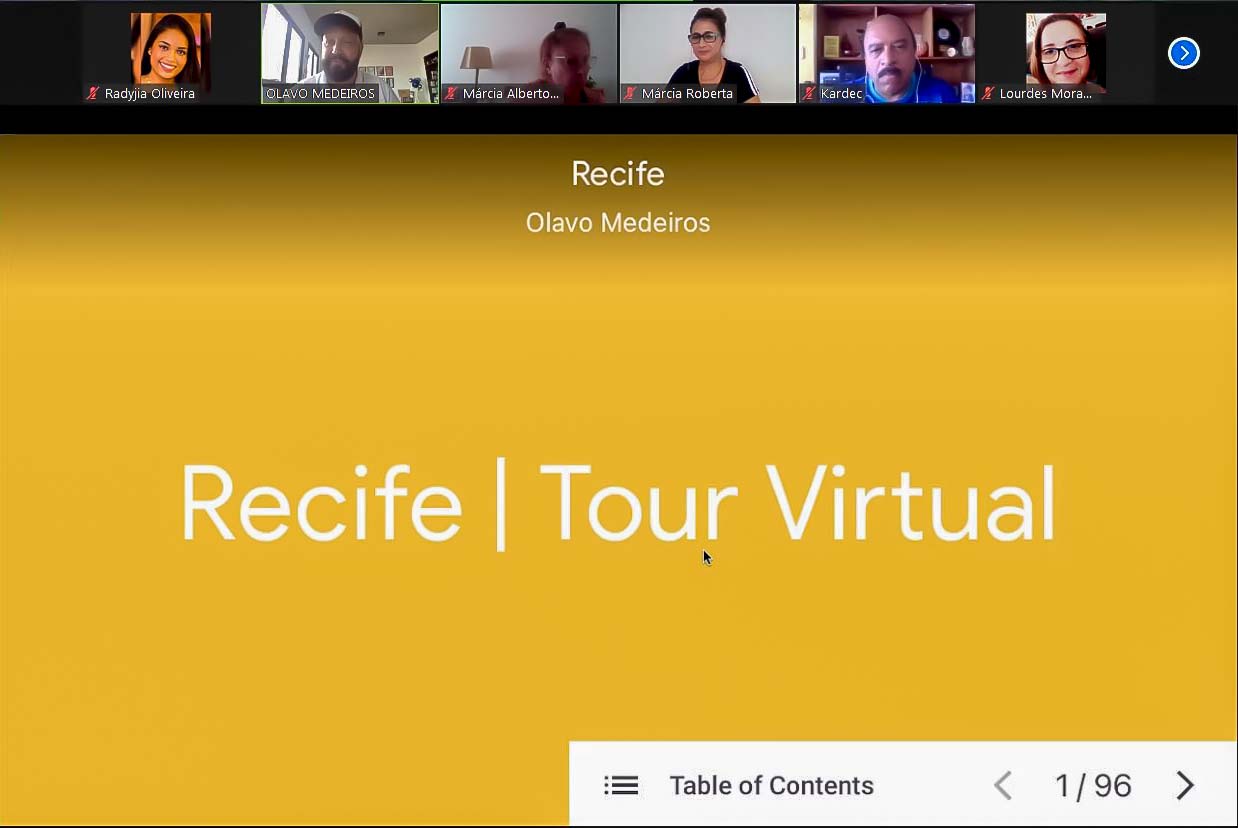Click the Recife heading at top
The height and width of the screenshot is (828, 1238).
pyautogui.click(x=618, y=174)
